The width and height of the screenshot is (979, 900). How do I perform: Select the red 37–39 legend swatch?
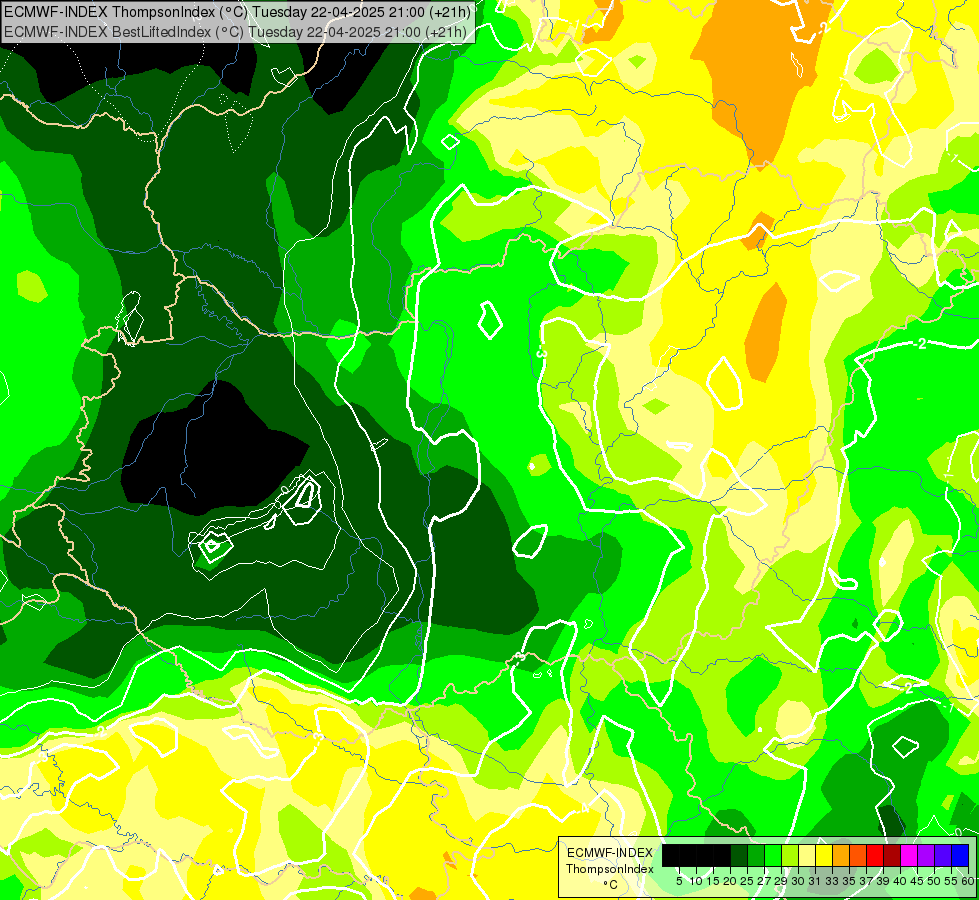[x=875, y=855]
